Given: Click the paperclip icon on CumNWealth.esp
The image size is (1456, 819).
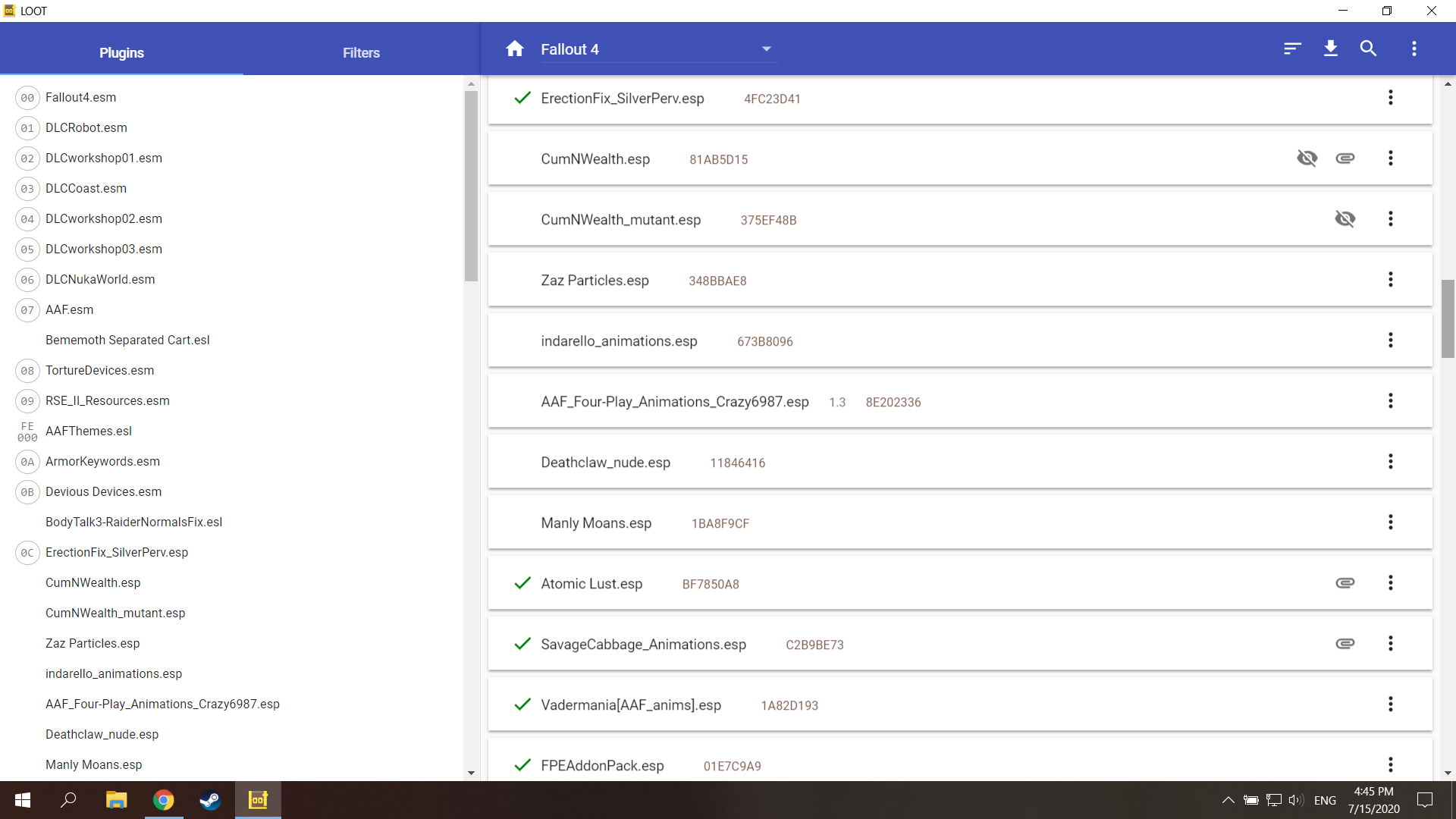Looking at the screenshot, I should pyautogui.click(x=1346, y=158).
